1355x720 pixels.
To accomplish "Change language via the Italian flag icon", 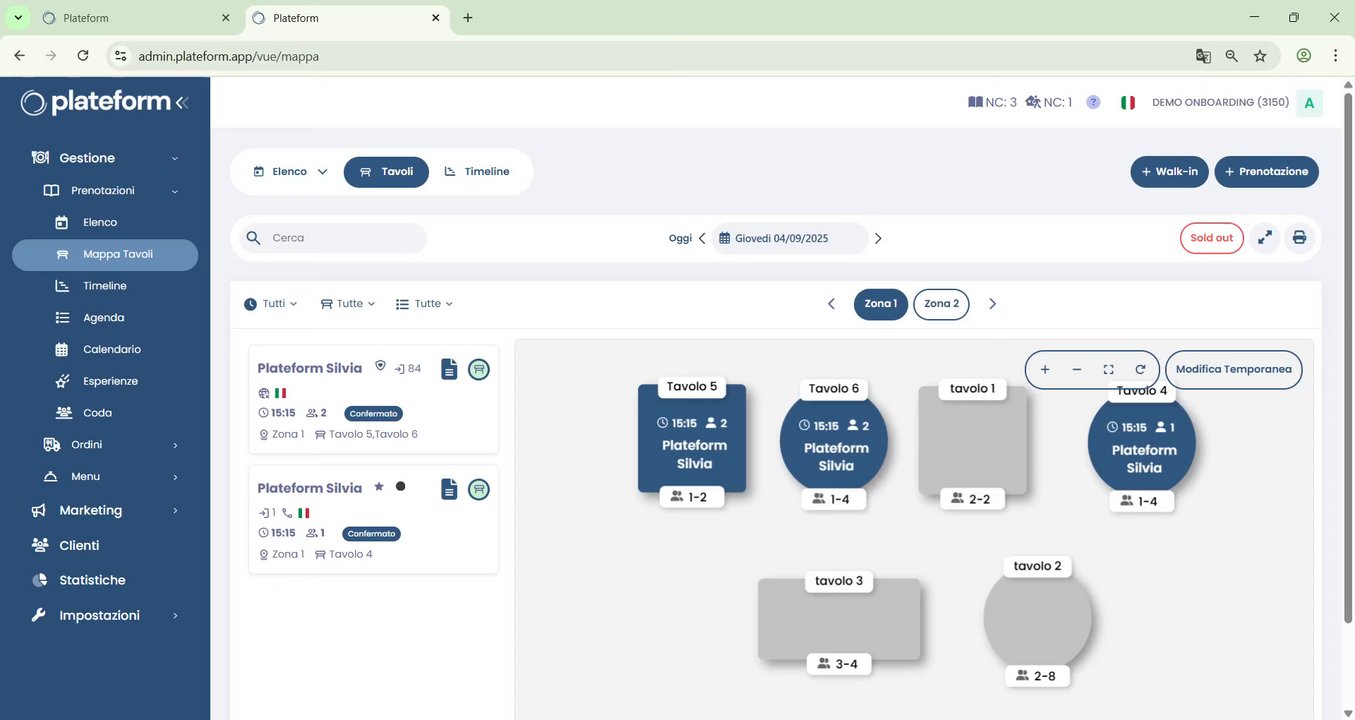I will [1128, 102].
